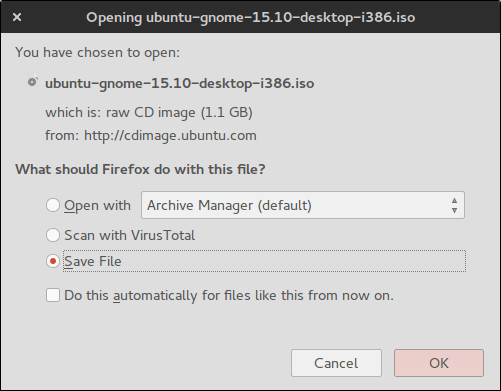Viewport: 501px width, 391px height.
Task: Click the ISO disc file icon
Action: coord(32,81)
